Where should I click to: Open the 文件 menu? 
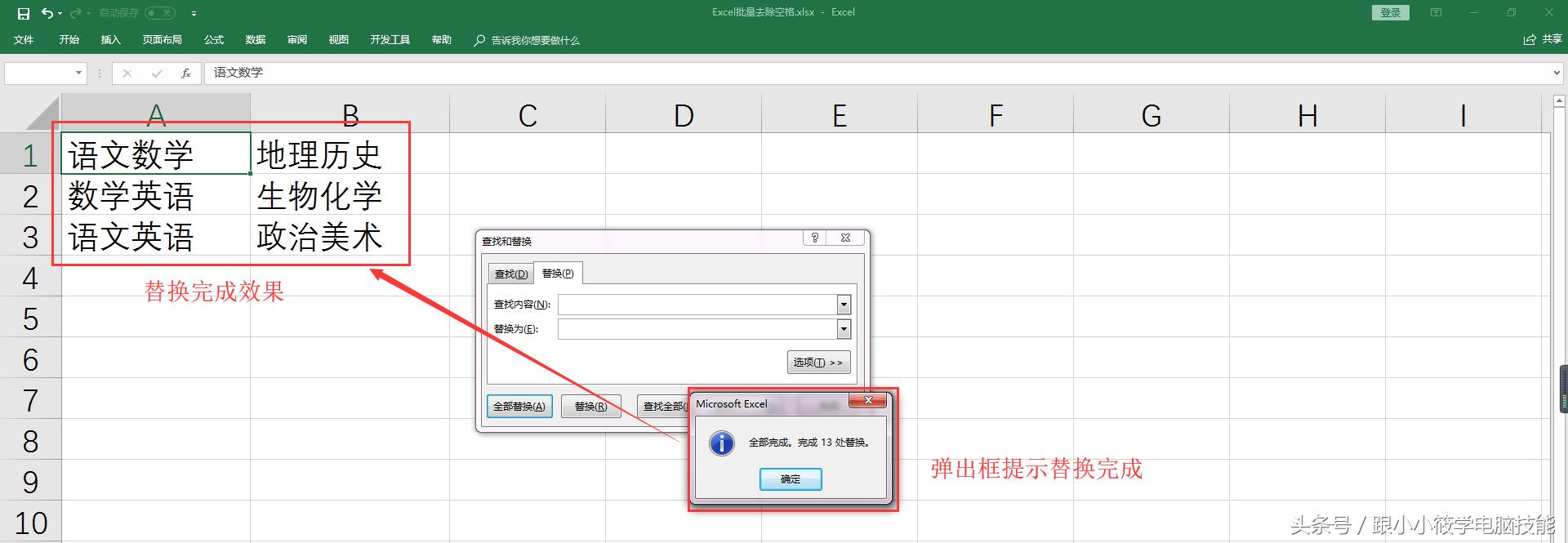click(x=24, y=39)
